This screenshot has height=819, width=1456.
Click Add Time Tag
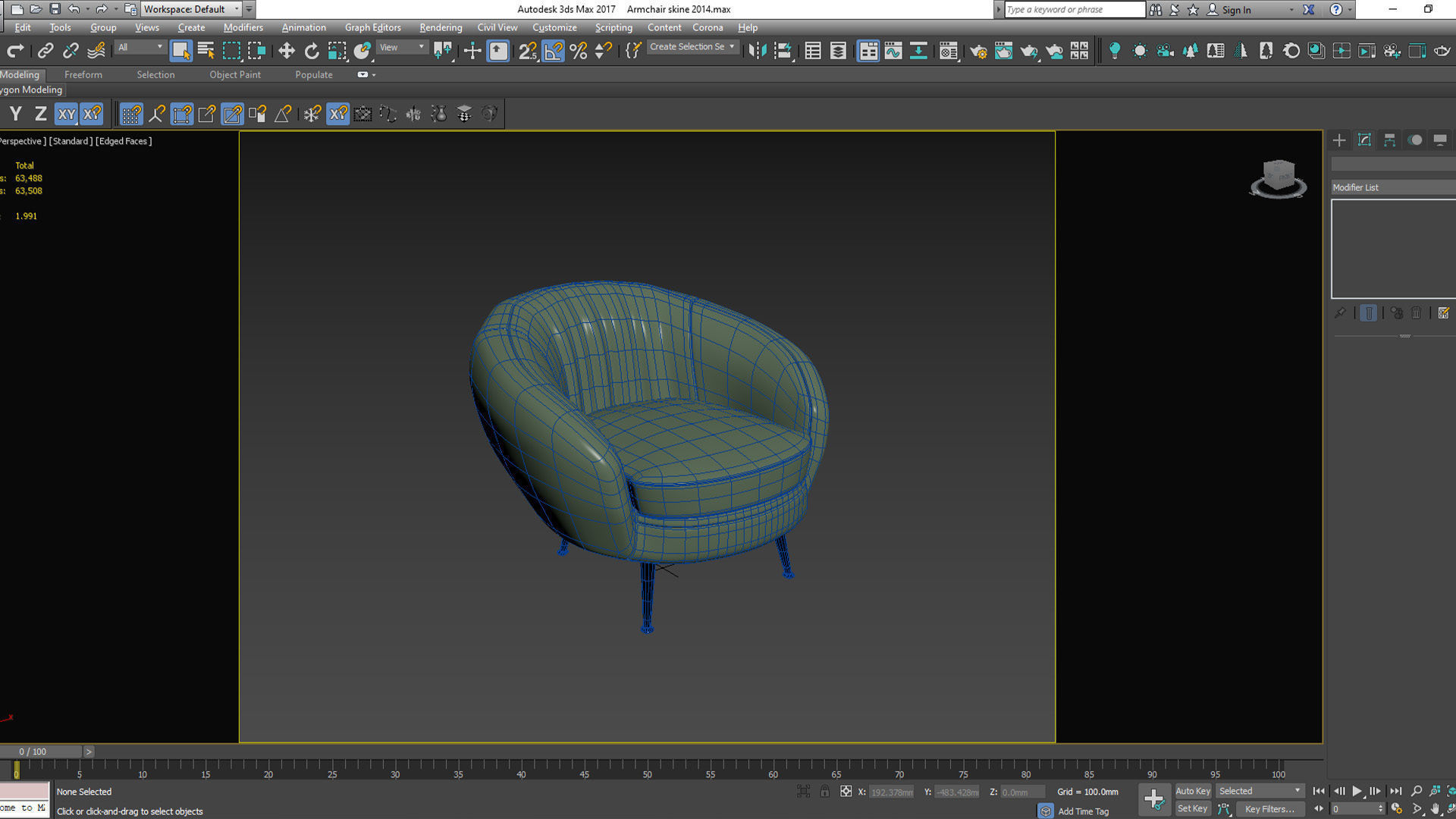1083,811
